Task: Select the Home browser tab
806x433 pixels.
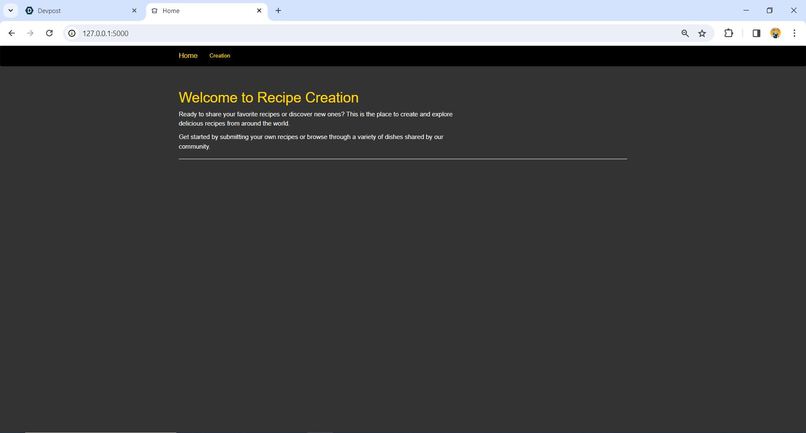Action: [207, 10]
